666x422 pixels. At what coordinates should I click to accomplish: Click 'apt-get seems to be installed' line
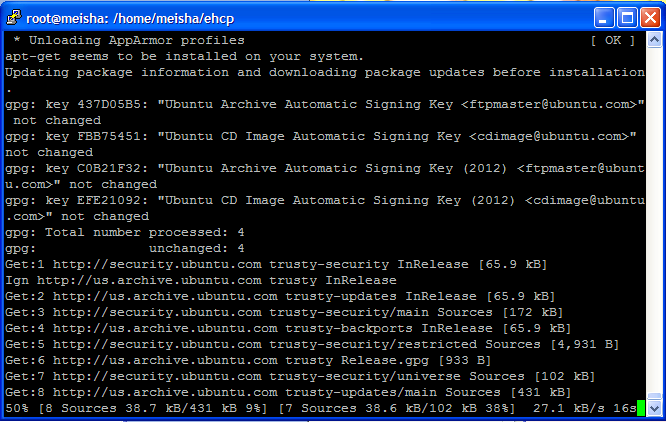click(x=184, y=56)
